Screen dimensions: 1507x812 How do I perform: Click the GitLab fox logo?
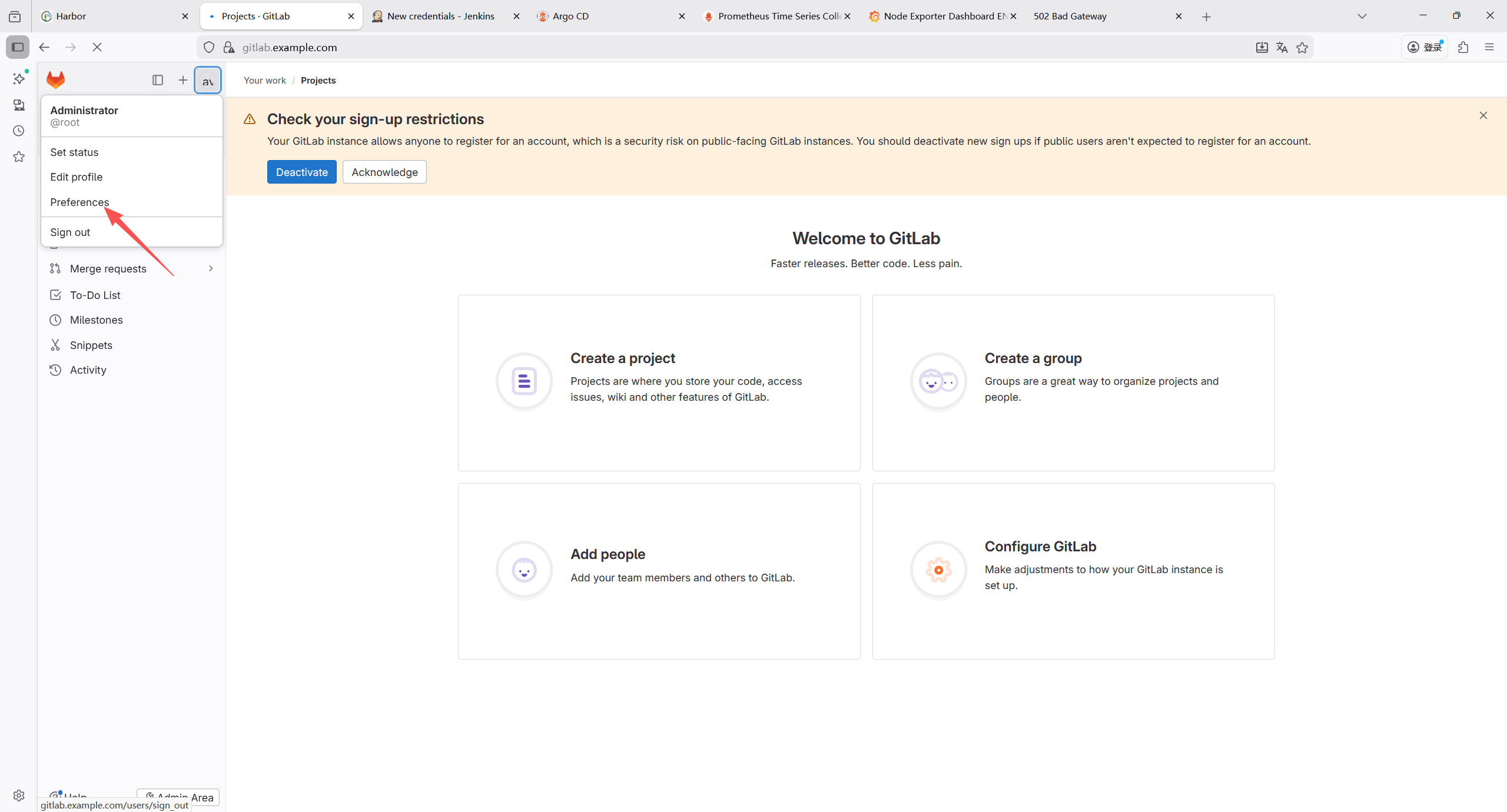55,79
